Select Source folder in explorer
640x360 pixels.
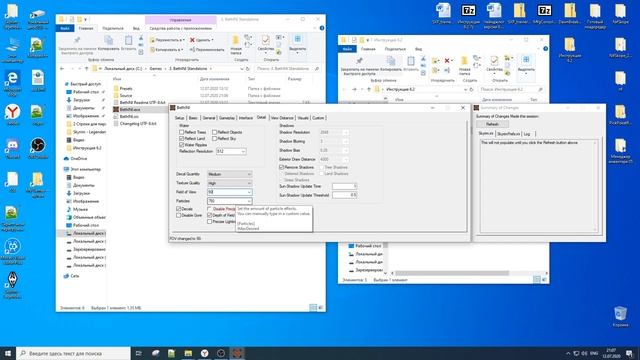126,95
